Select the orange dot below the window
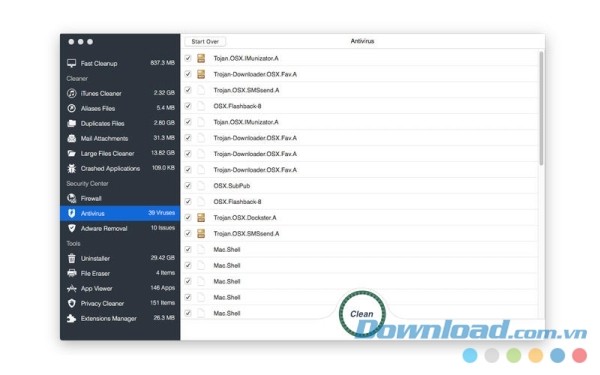 536,355
